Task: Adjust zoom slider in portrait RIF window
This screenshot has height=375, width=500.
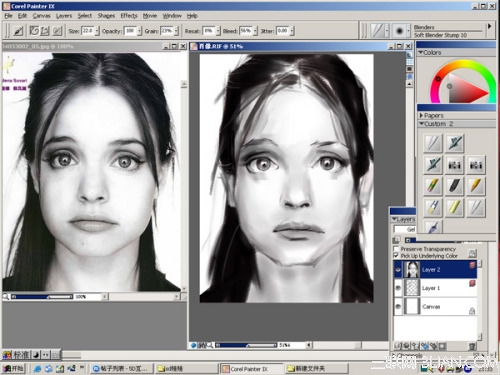Action: click(247, 345)
